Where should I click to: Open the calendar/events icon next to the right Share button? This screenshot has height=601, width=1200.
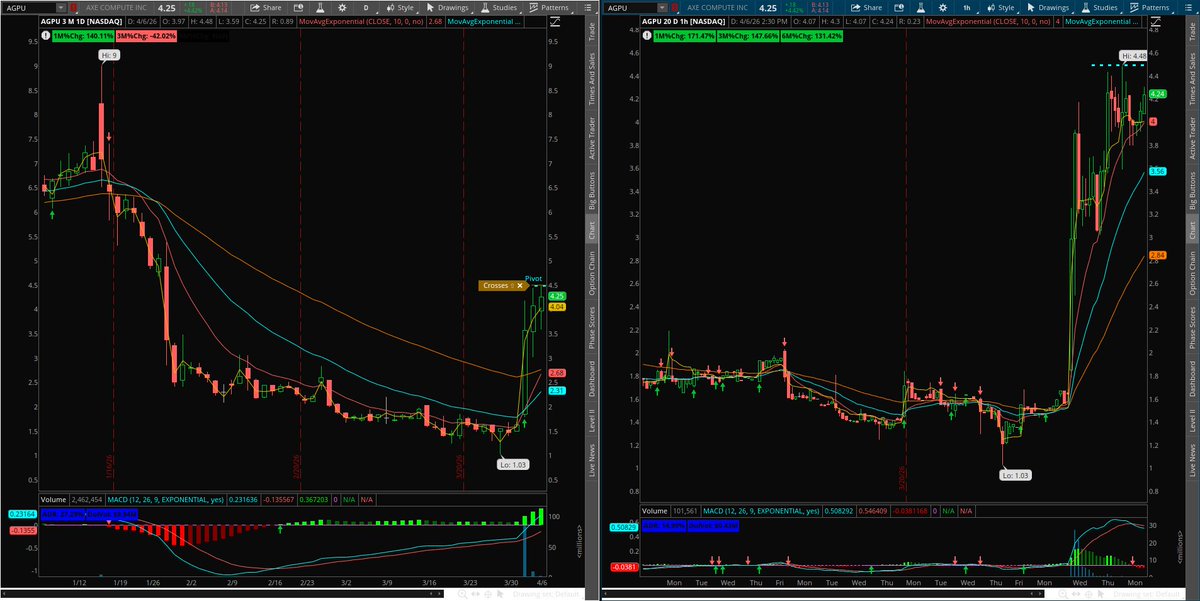(x=898, y=6)
